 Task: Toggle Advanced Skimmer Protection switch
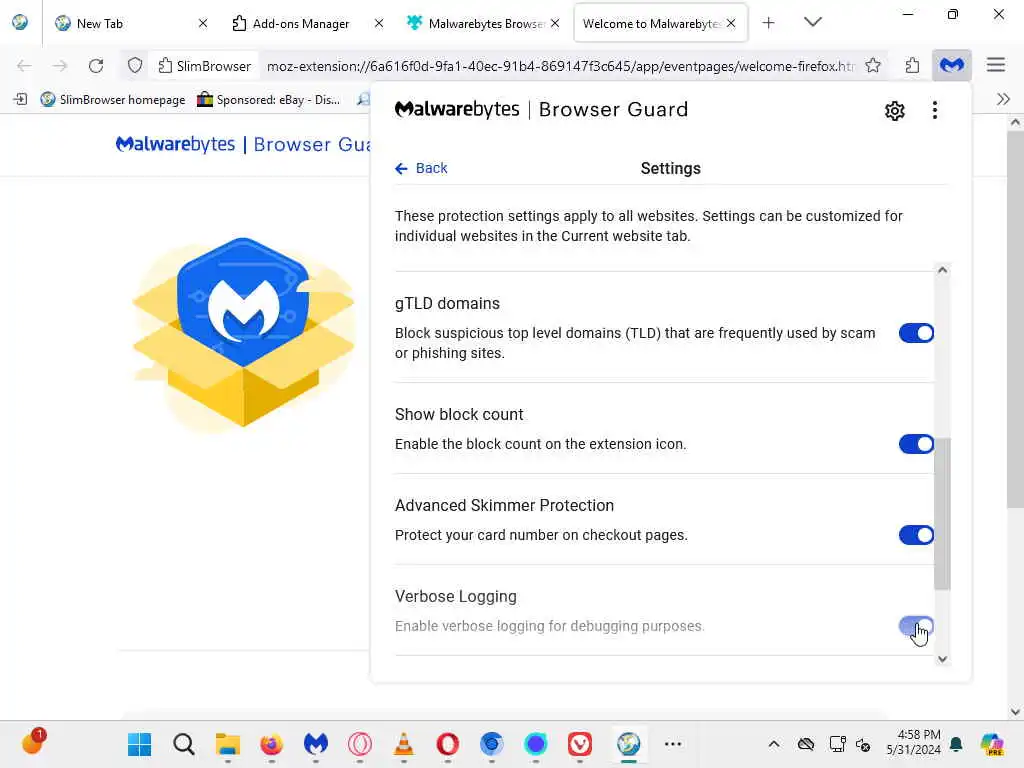pyautogui.click(x=916, y=535)
